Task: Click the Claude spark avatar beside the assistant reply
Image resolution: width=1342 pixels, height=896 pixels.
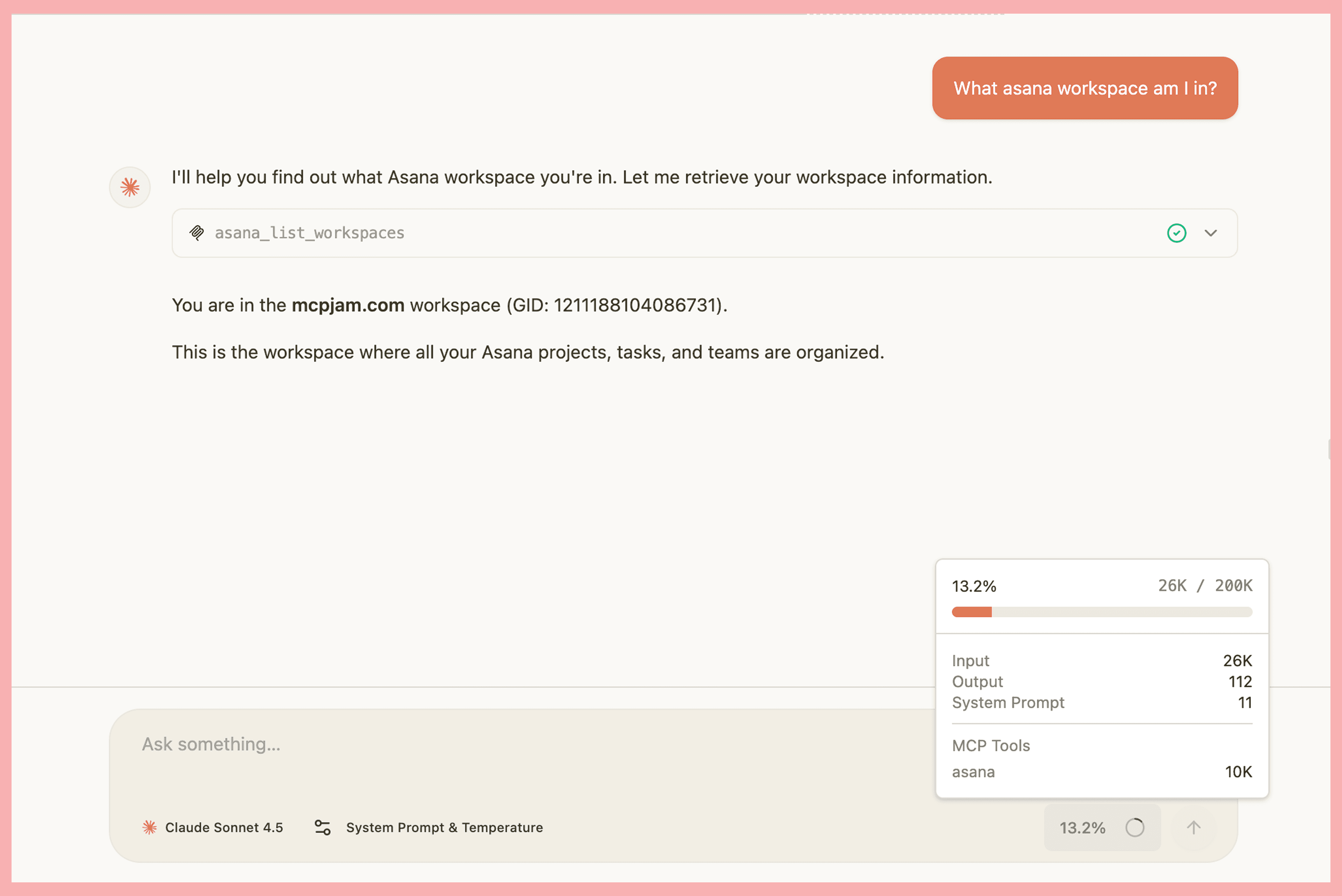Action: click(x=129, y=187)
